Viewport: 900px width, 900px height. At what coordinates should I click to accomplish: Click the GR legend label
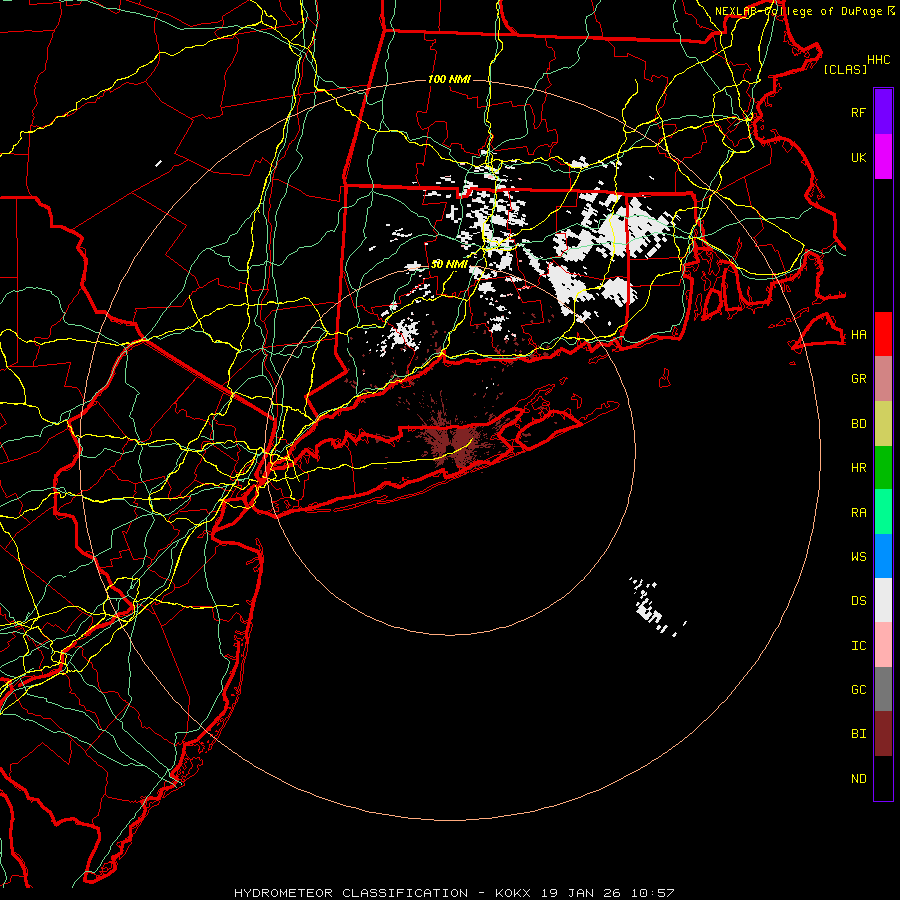click(x=859, y=379)
